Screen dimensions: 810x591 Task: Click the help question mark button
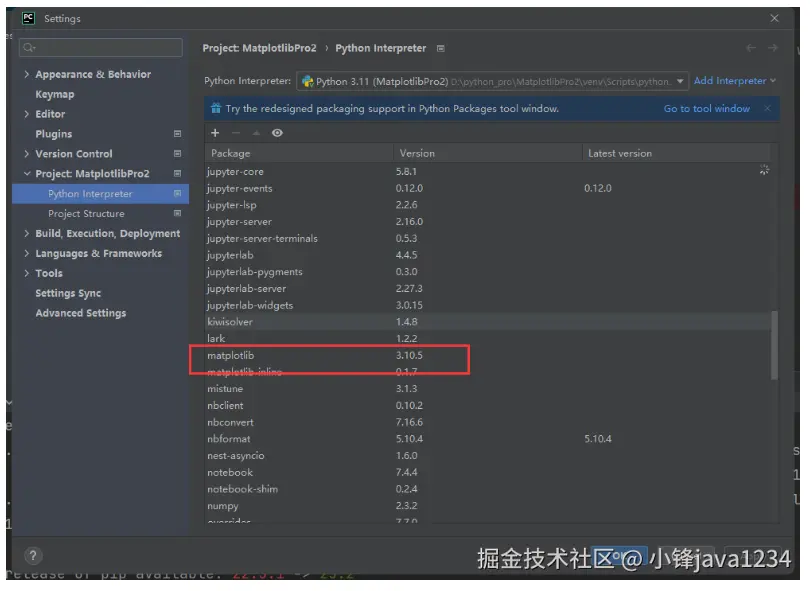33,556
